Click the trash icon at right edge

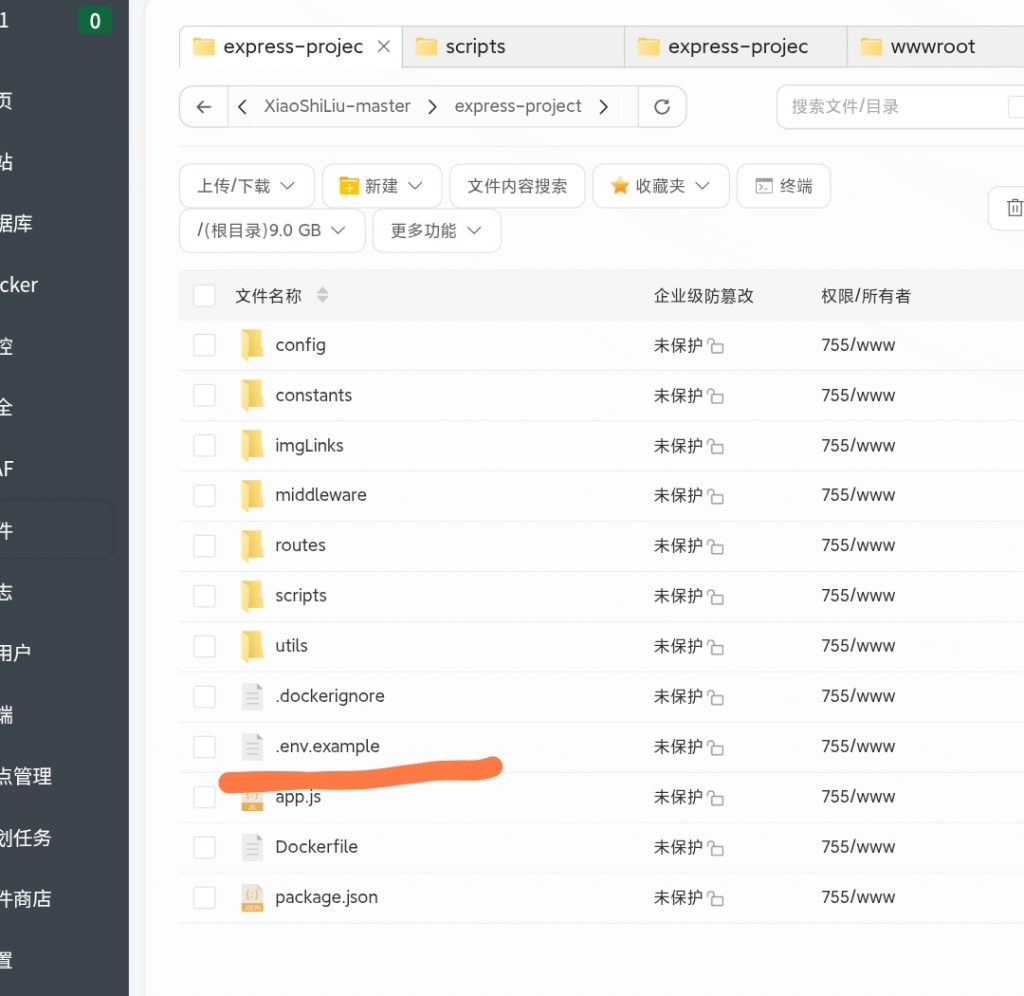[x=1013, y=208]
